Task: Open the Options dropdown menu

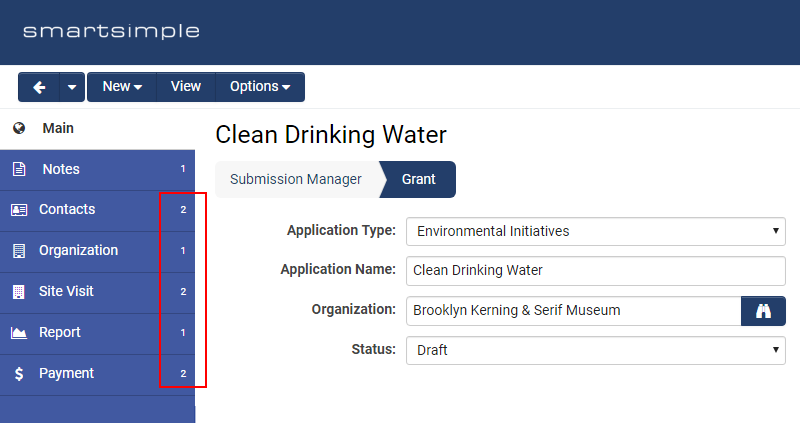Action: pos(260,87)
